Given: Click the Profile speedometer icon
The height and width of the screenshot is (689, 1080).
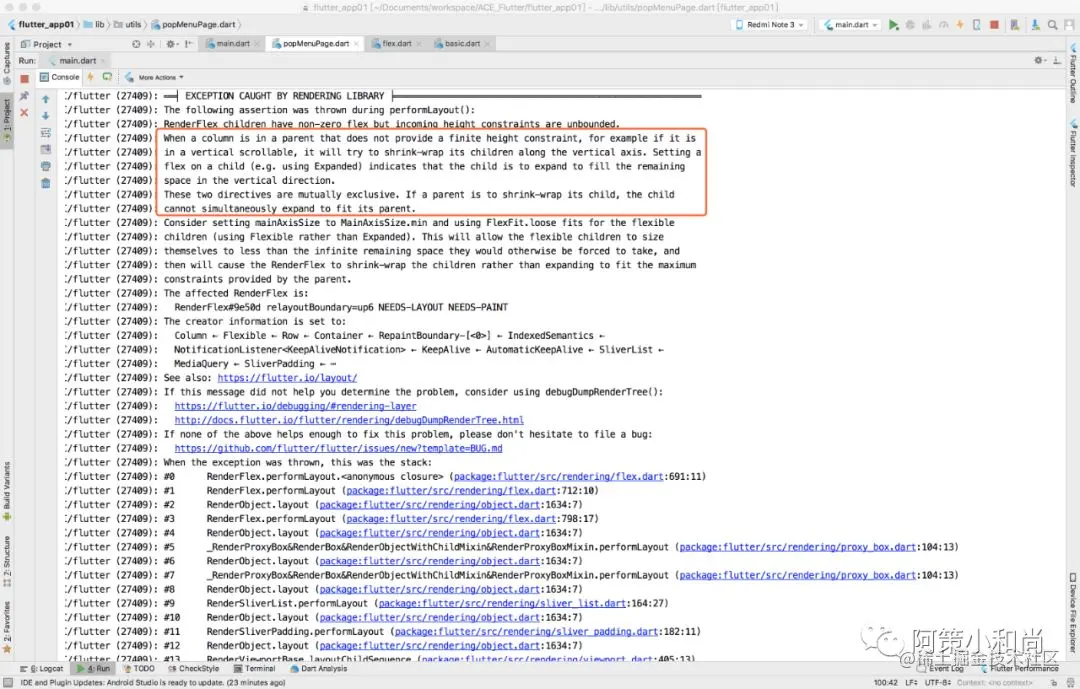Looking at the screenshot, I should pyautogui.click(x=943, y=25).
